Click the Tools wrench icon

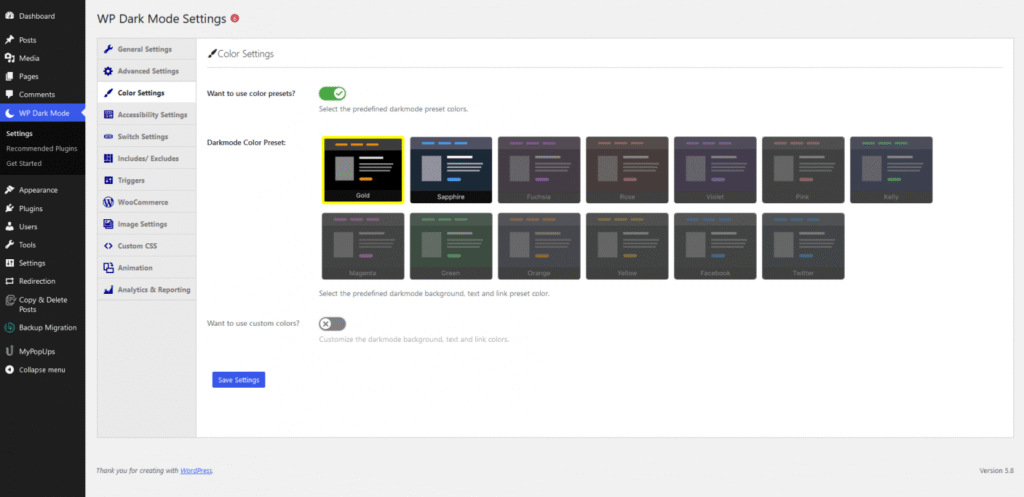point(9,245)
